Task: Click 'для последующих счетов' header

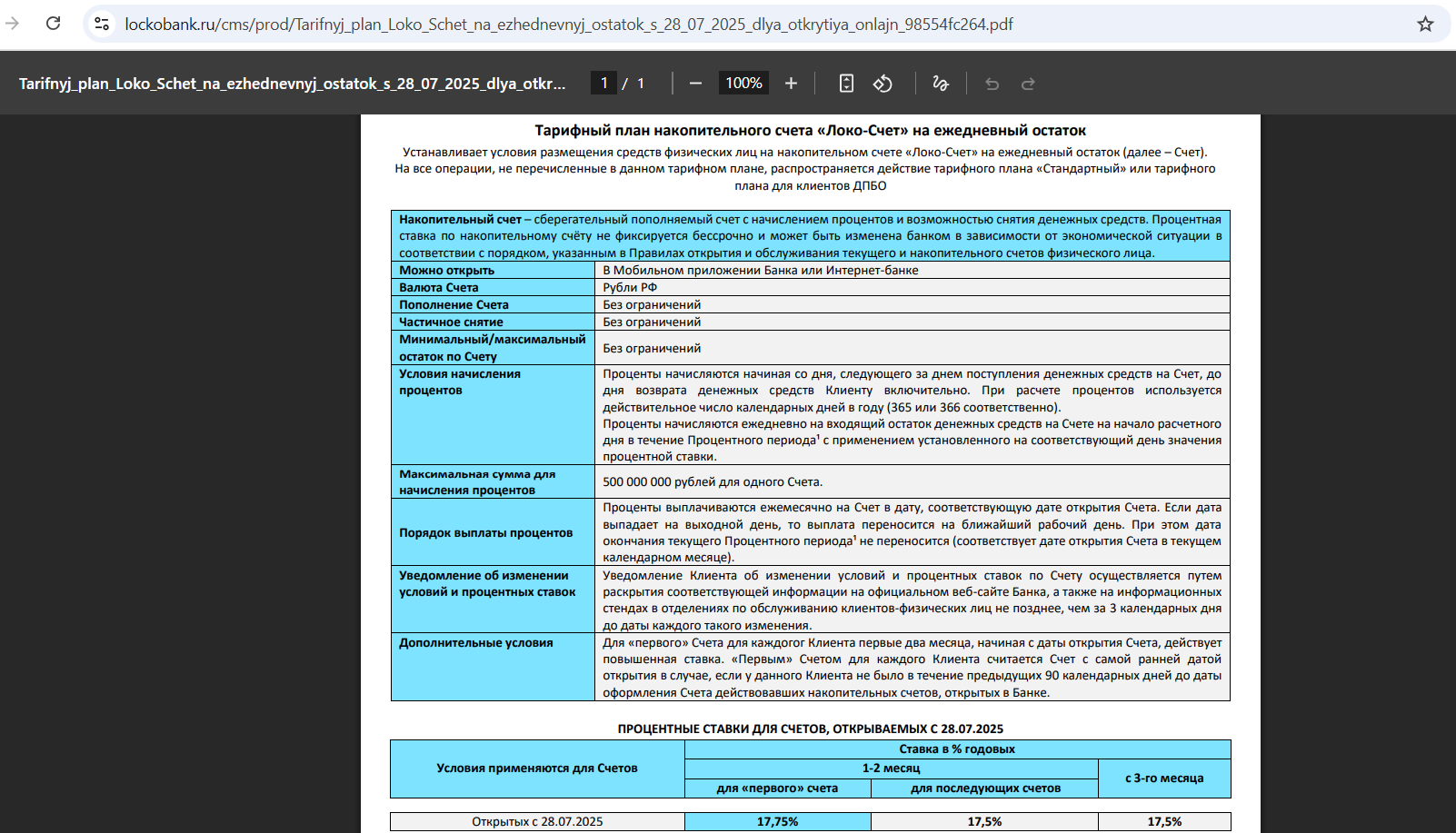Action: pos(985,788)
